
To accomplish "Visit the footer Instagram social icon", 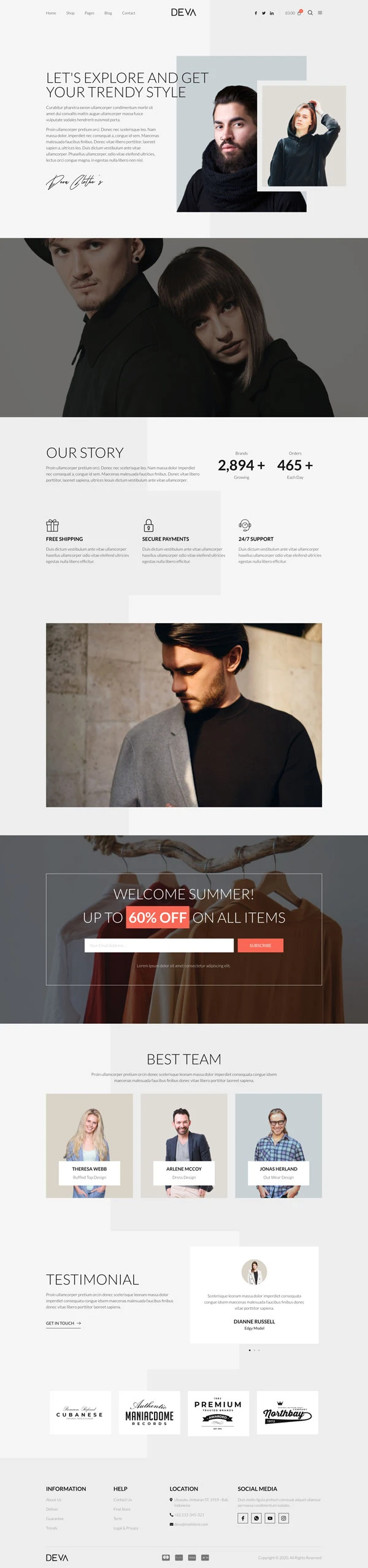I will pos(283,1518).
